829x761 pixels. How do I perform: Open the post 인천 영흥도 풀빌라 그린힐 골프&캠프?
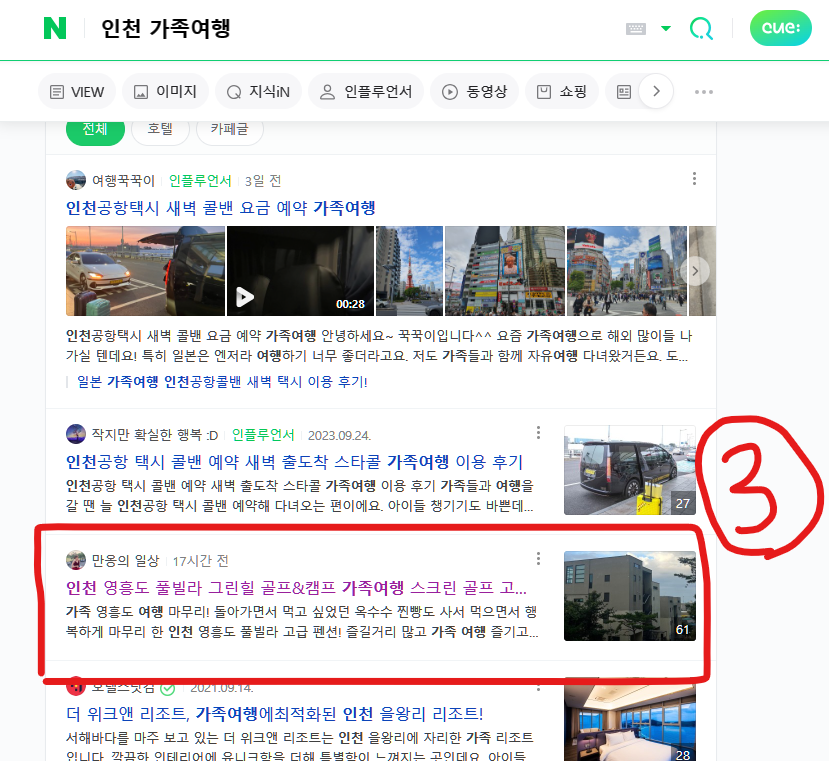(296, 588)
